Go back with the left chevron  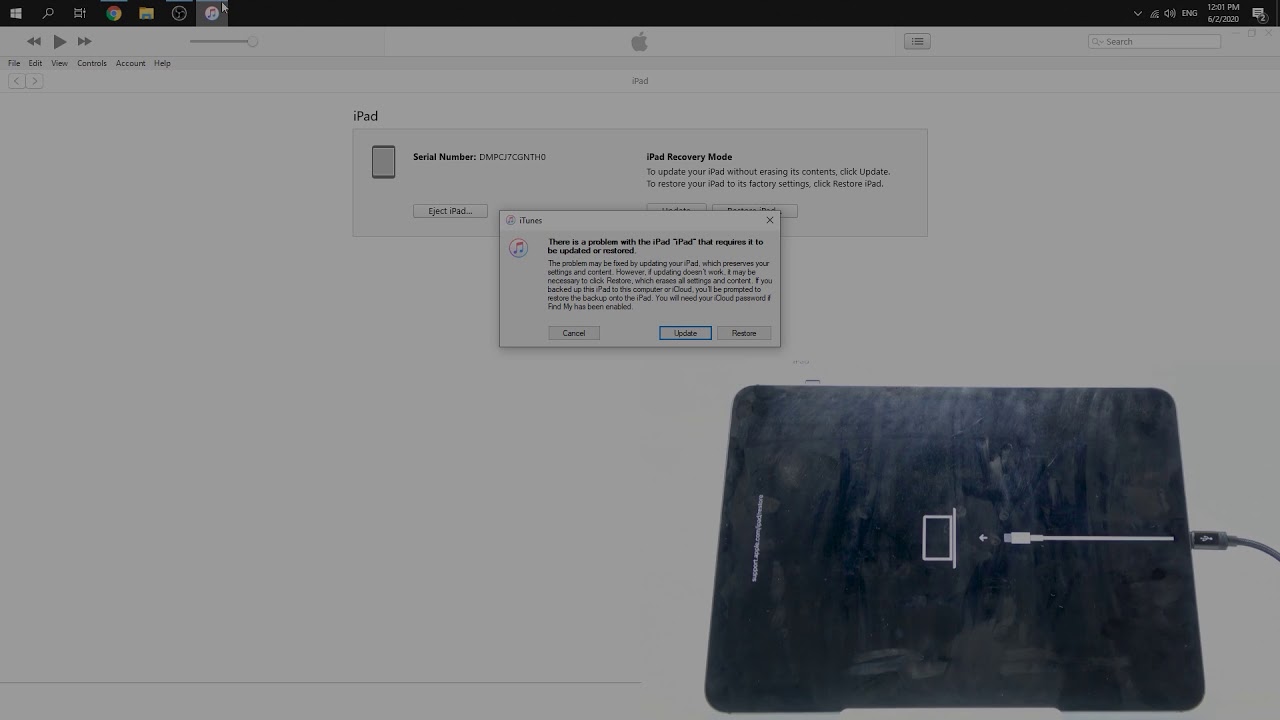pyautogui.click(x=17, y=81)
